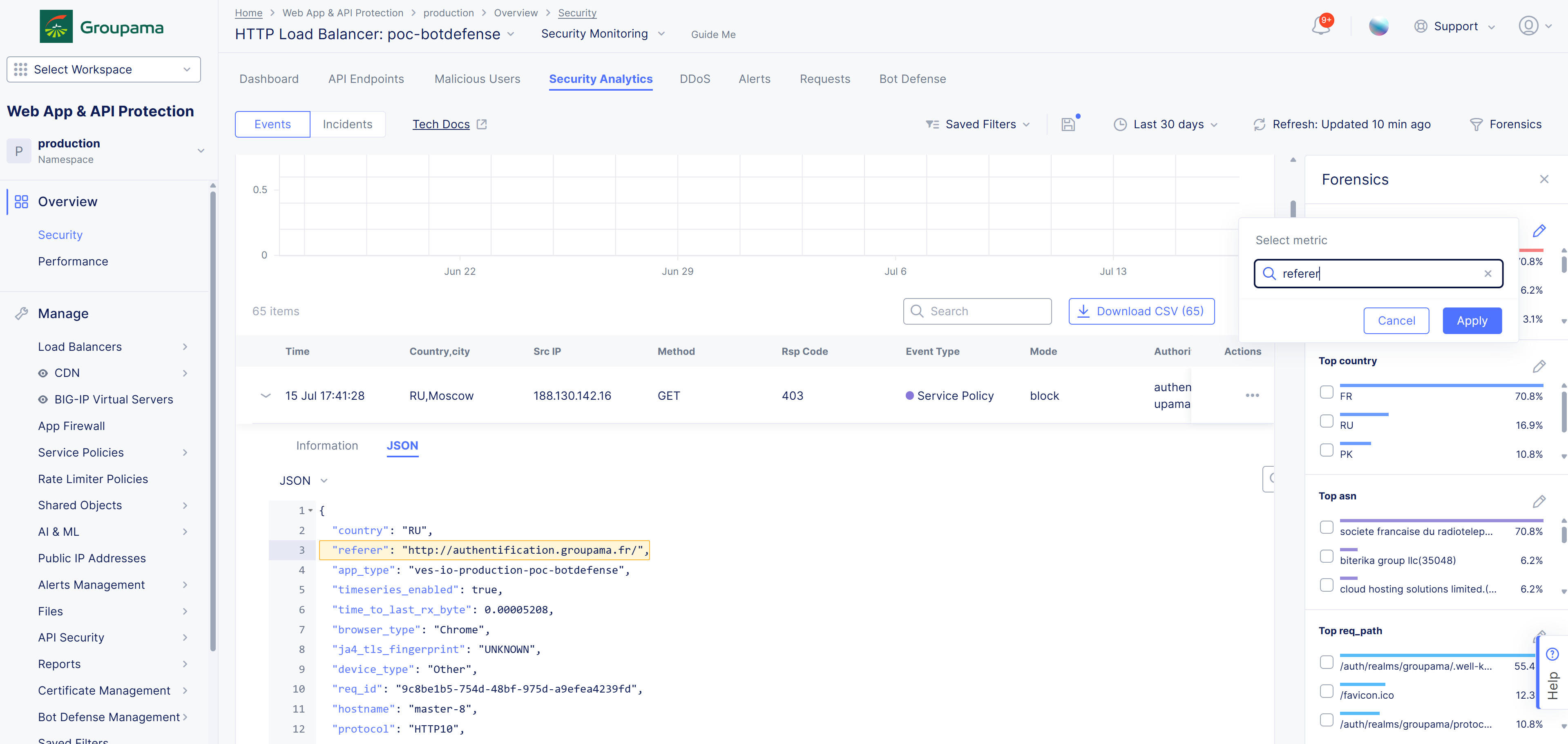Switch to the API Endpoints tab
Viewport: 1568px width, 744px height.
pos(366,79)
